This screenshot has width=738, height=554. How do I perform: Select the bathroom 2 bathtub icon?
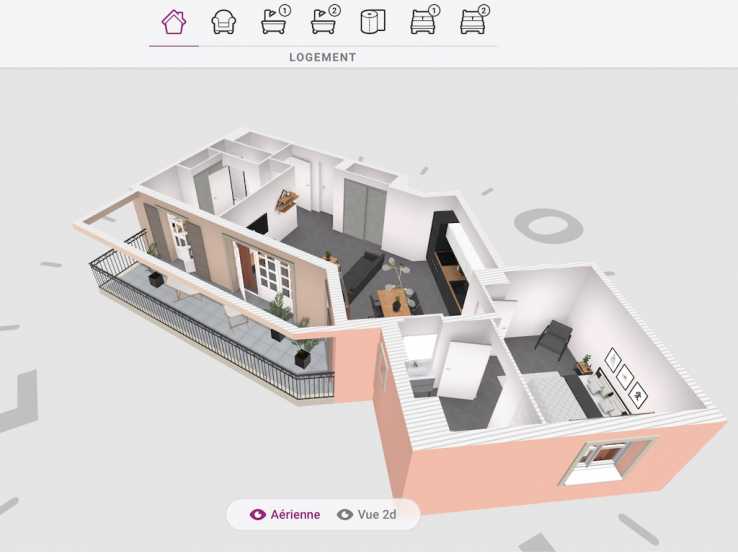(x=323, y=21)
